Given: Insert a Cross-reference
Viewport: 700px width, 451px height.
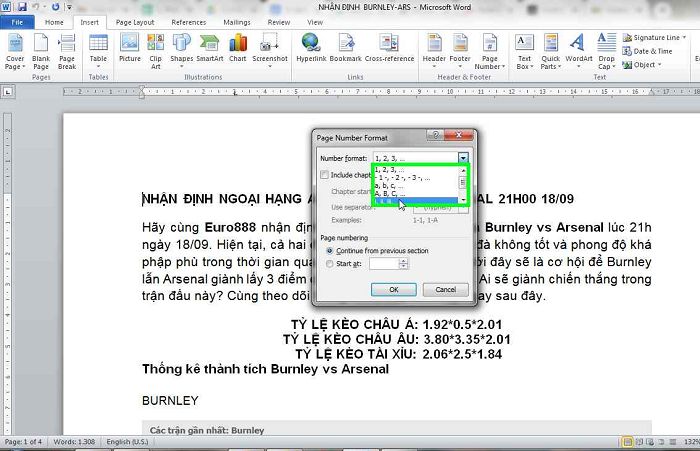Looking at the screenshot, I should [389, 48].
